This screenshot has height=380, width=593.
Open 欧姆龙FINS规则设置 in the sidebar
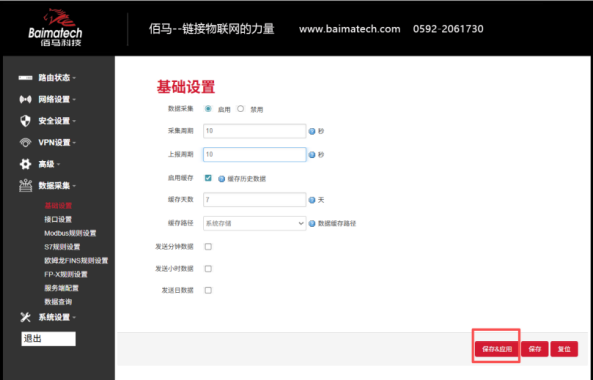tap(76, 261)
